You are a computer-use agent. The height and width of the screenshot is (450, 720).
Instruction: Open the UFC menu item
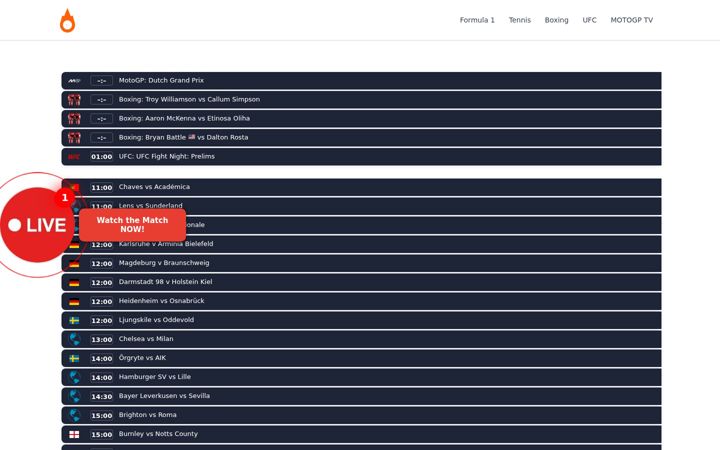coord(589,20)
